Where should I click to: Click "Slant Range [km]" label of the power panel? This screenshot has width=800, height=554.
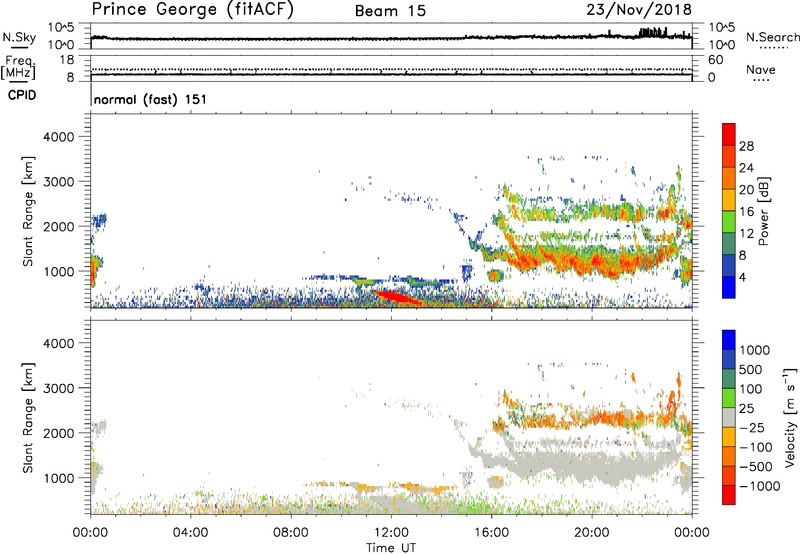tap(28, 211)
